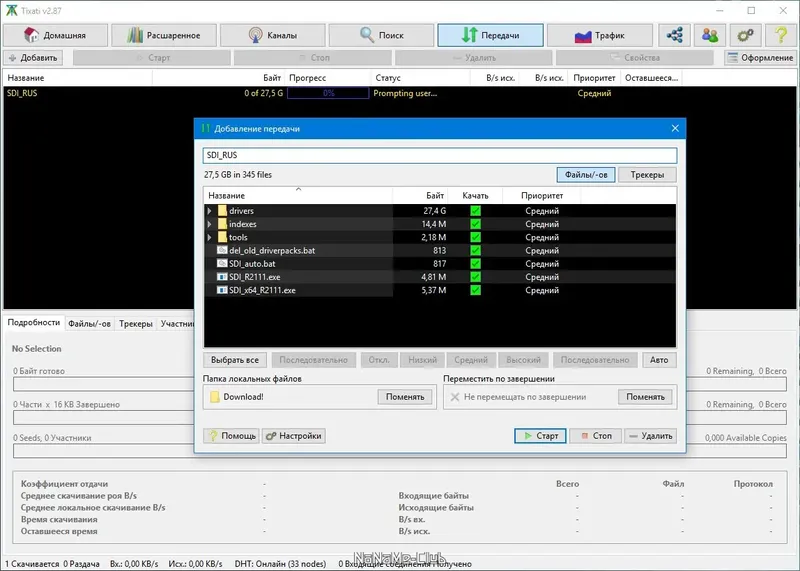
Task: Click Поменять for local files folder
Action: click(x=405, y=397)
